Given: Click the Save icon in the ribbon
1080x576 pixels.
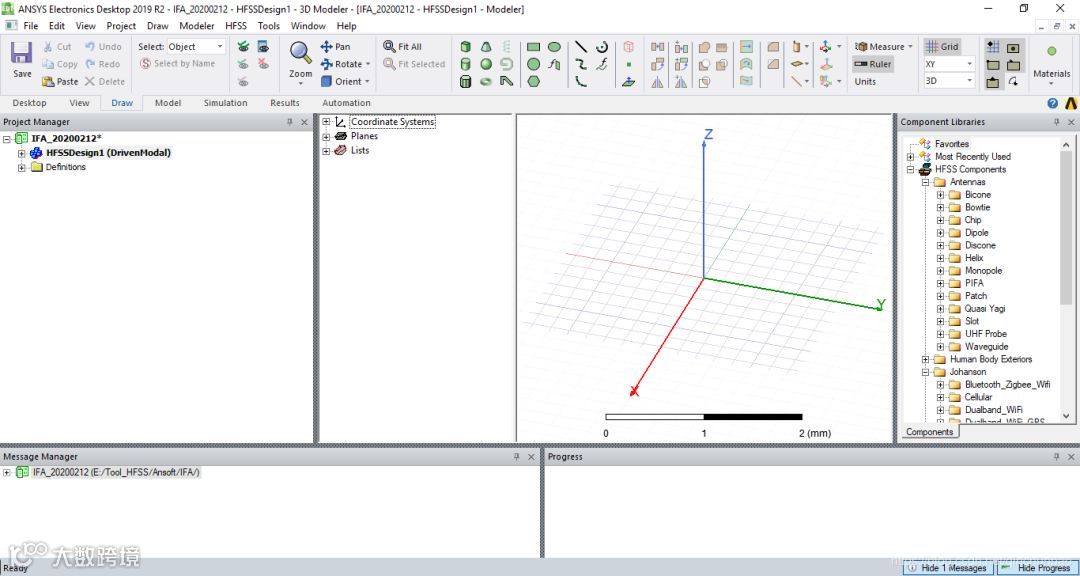Looking at the screenshot, I should 21,54.
